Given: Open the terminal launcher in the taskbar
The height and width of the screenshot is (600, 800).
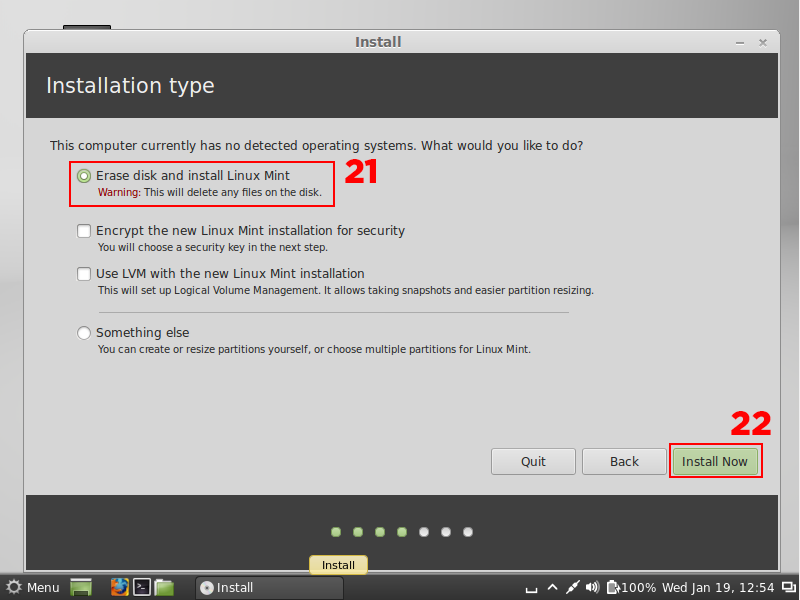Looking at the screenshot, I should click(x=141, y=587).
